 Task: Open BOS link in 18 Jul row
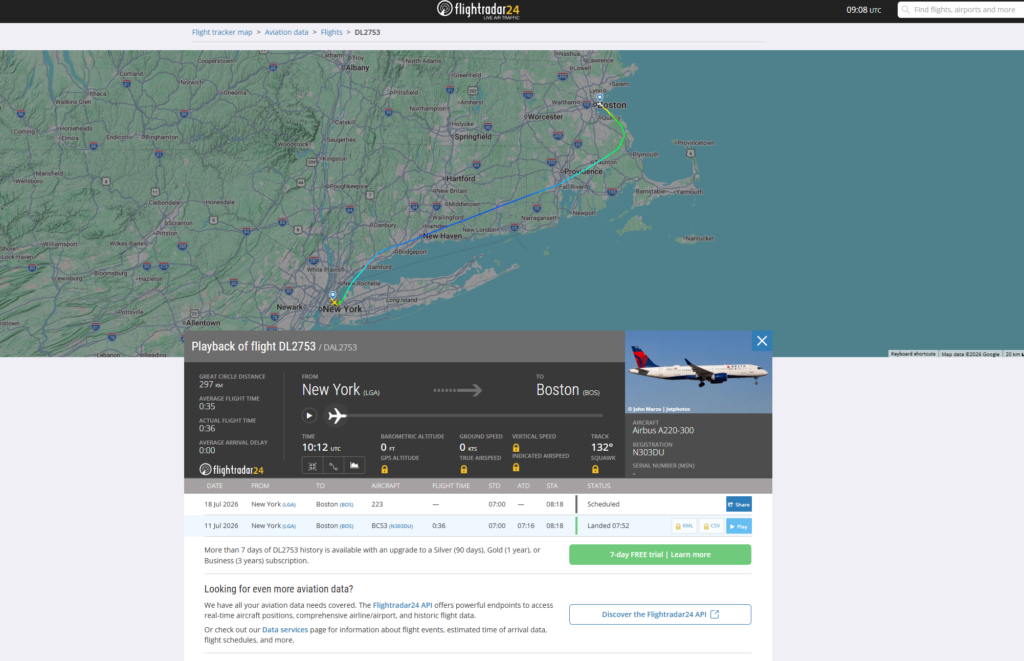347,505
